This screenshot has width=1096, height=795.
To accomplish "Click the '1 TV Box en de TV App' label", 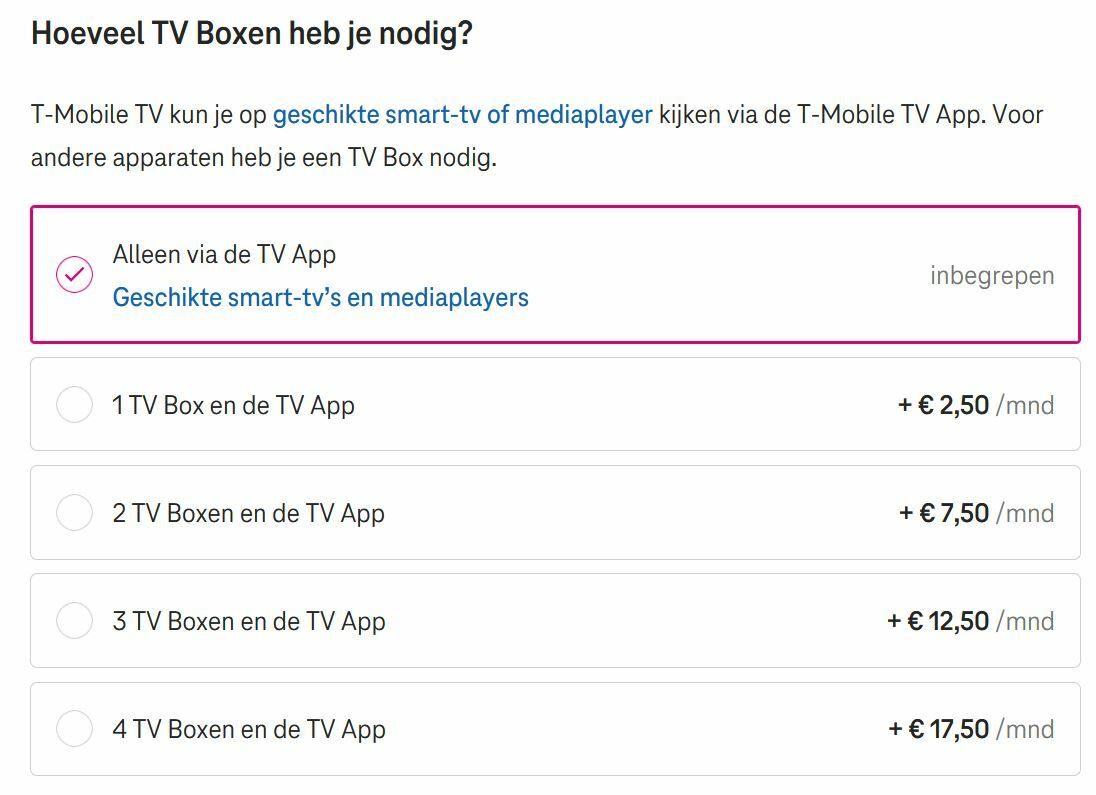I will pos(233,405).
